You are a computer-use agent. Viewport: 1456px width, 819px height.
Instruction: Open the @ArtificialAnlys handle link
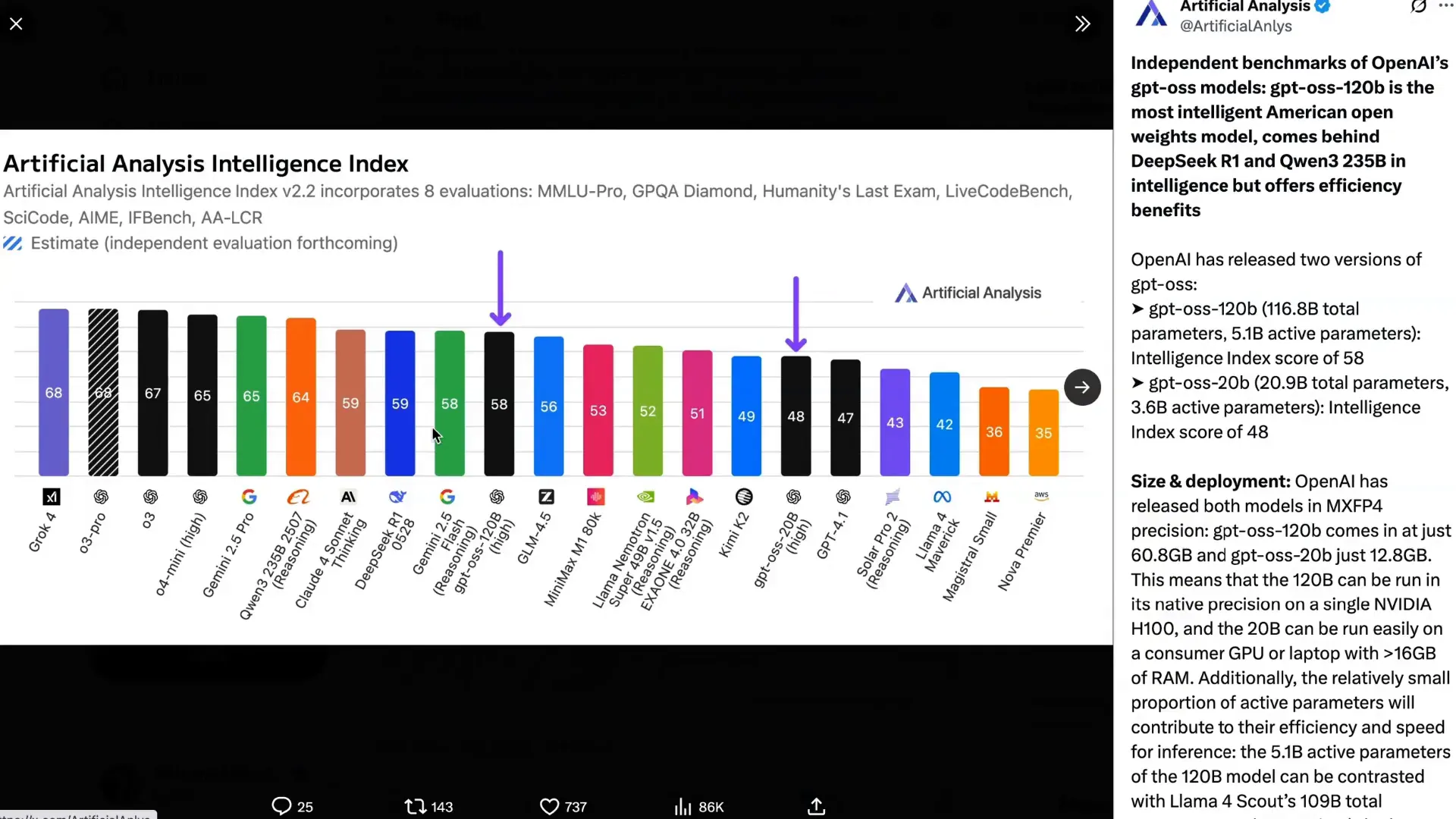(1235, 27)
